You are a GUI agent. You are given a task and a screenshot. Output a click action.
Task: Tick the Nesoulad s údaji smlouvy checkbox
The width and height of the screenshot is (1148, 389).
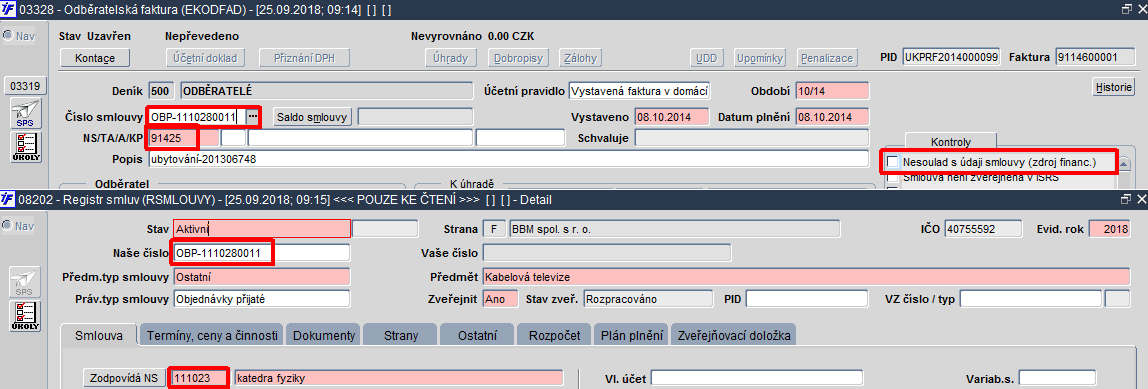[892, 161]
